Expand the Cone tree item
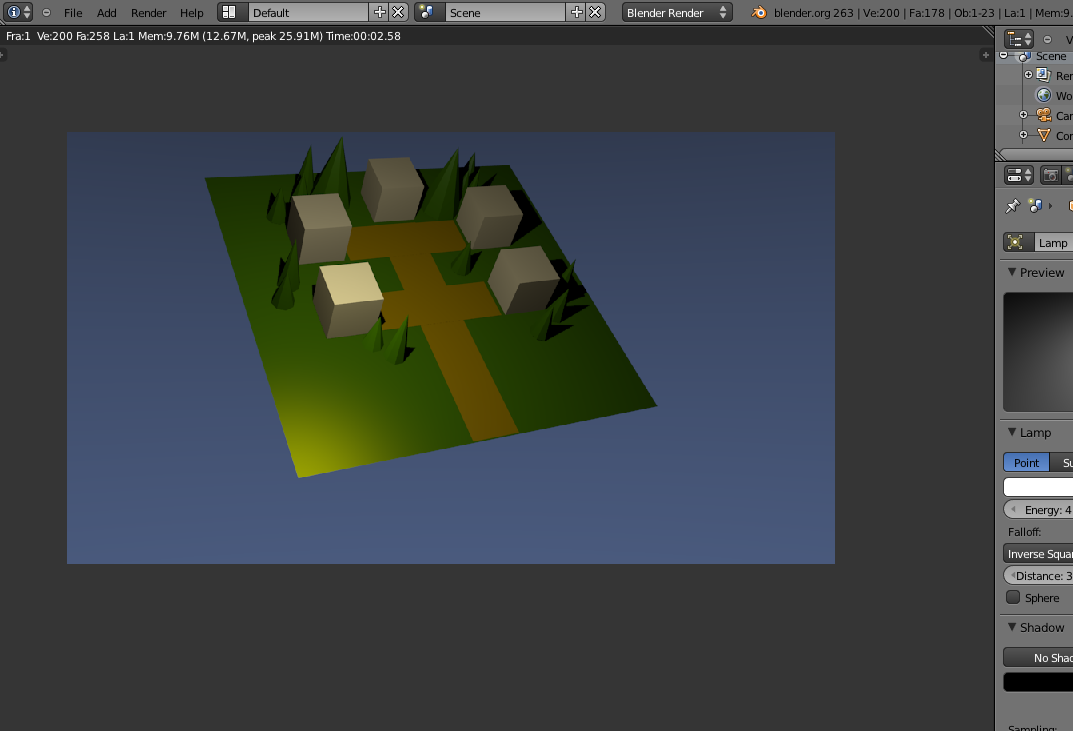Viewport: 1073px width, 731px height. 1023,135
